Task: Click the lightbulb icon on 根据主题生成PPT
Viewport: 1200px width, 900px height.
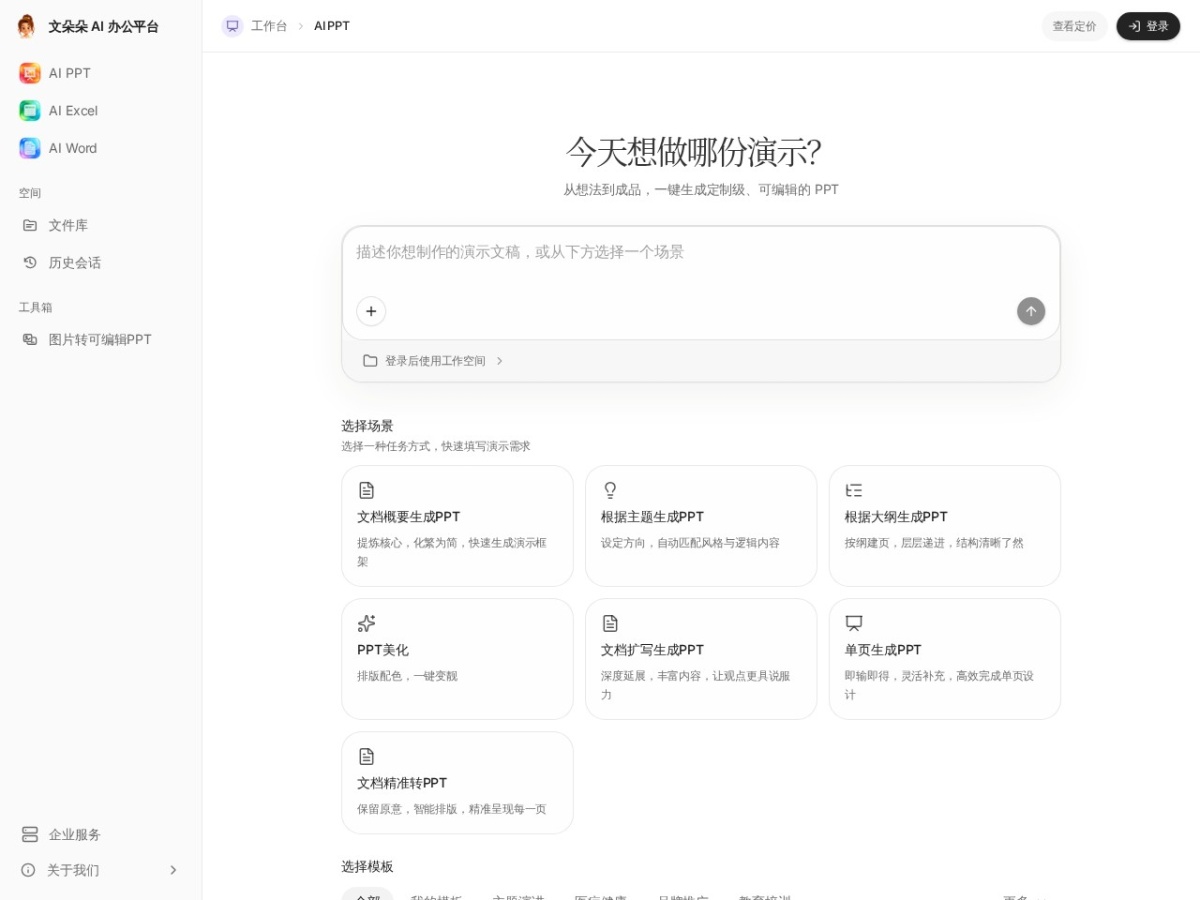Action: point(610,490)
